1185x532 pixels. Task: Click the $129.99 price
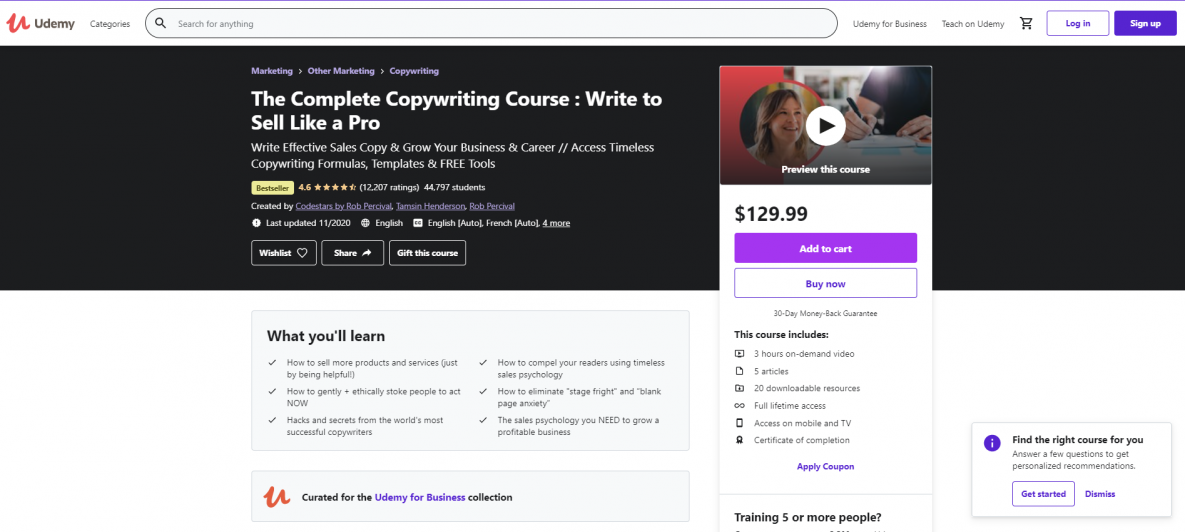(x=771, y=215)
